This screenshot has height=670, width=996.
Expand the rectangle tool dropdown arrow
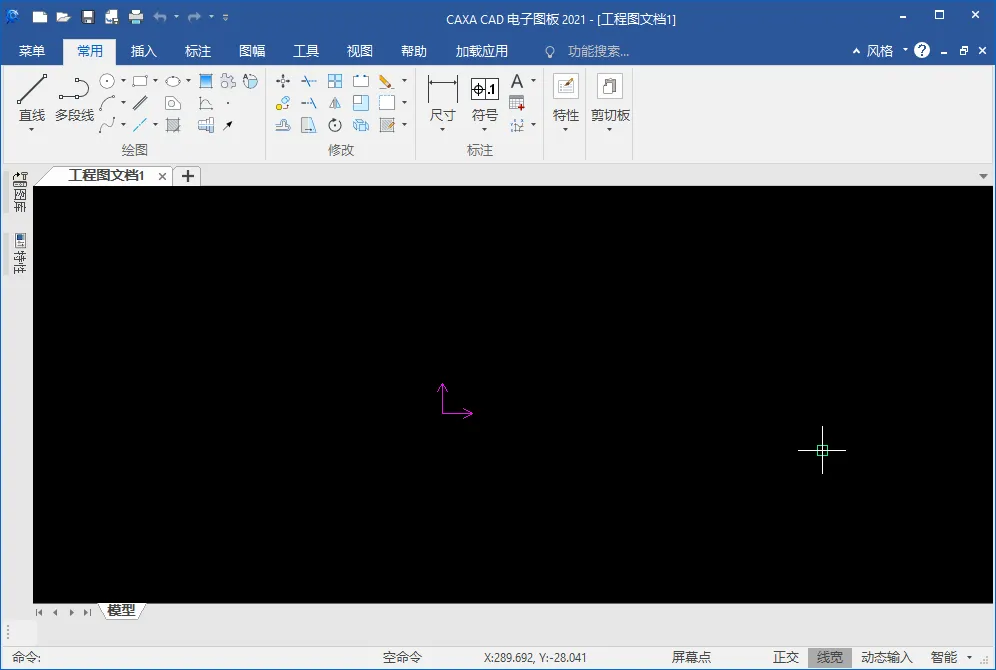[155, 81]
